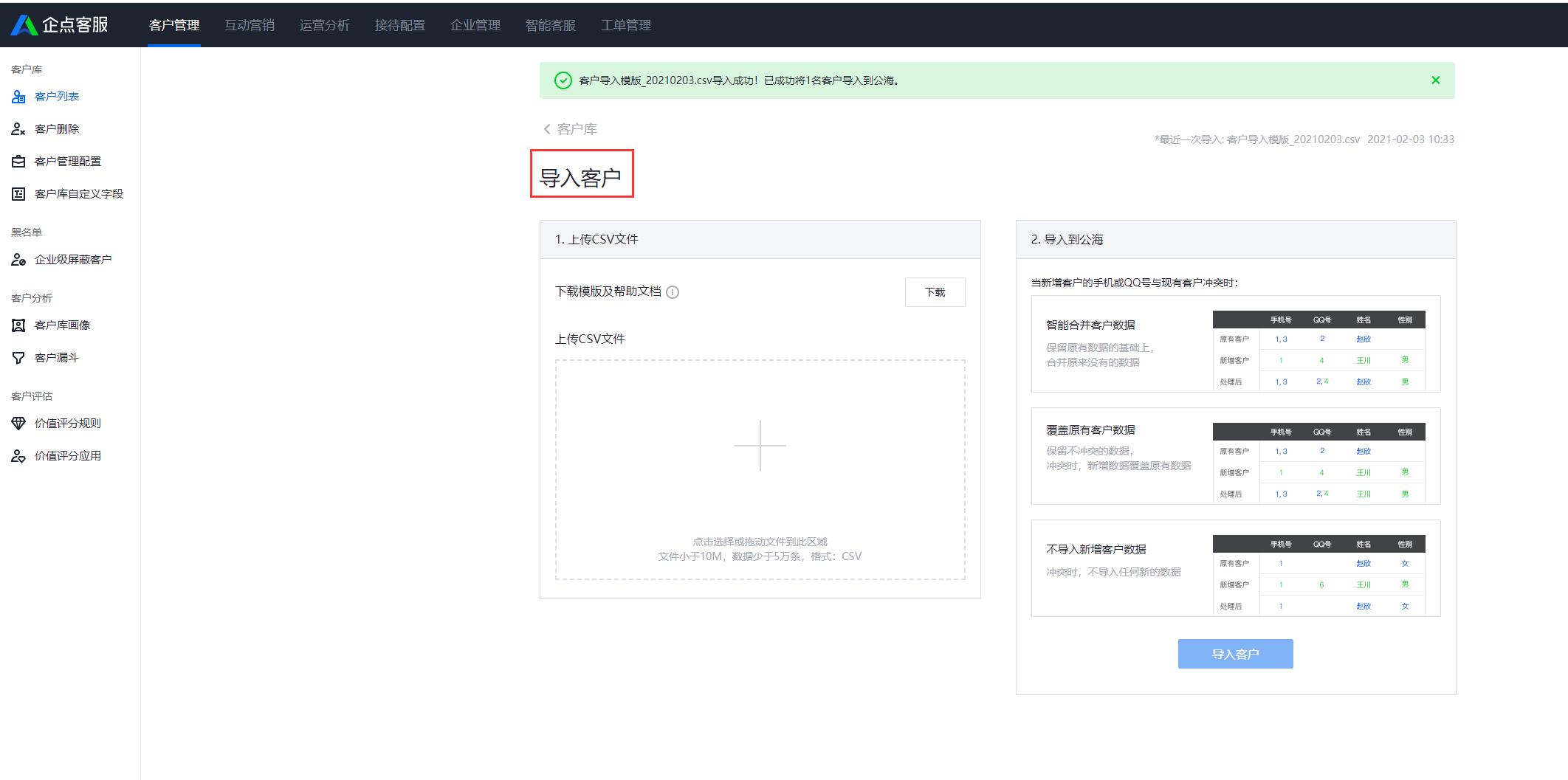The width and height of the screenshot is (1568, 780).
Task: Open the 工单管理 tab
Action: tap(625, 25)
